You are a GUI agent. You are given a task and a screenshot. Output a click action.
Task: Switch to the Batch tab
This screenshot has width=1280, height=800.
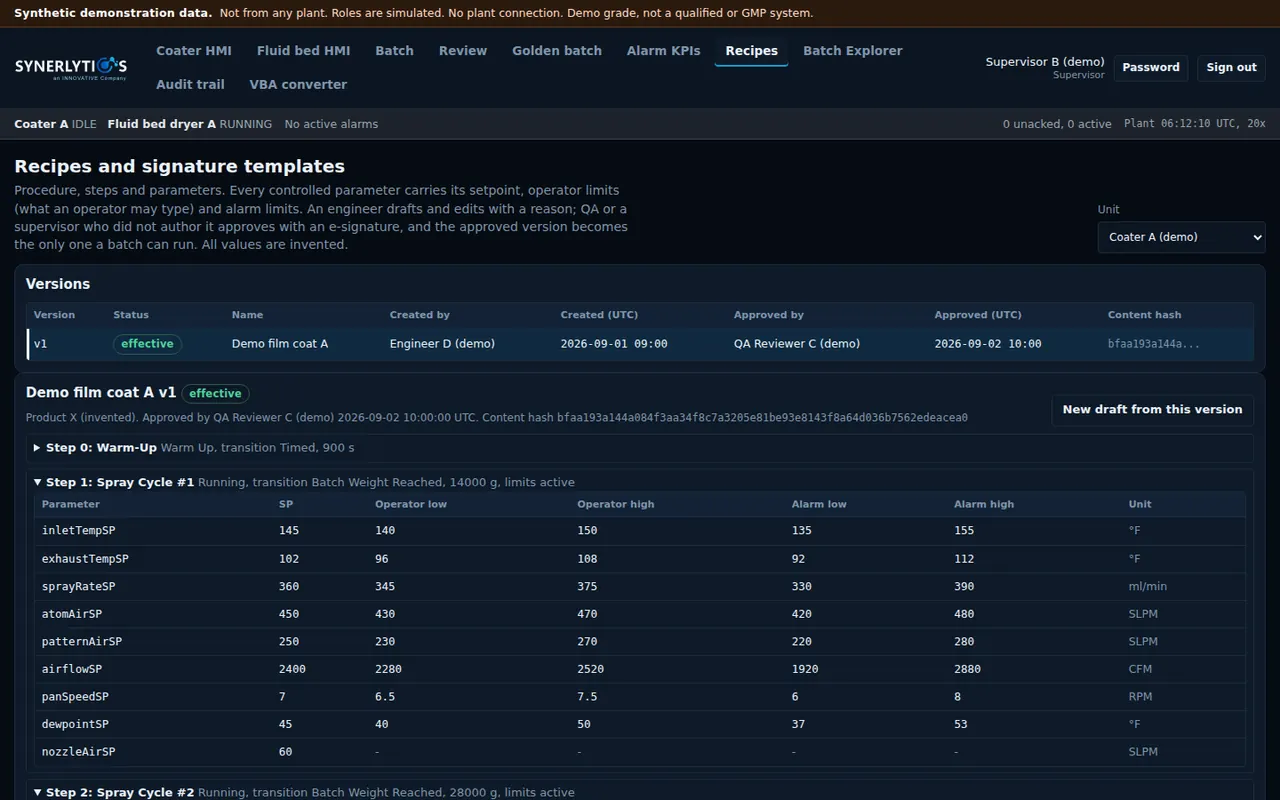394,51
